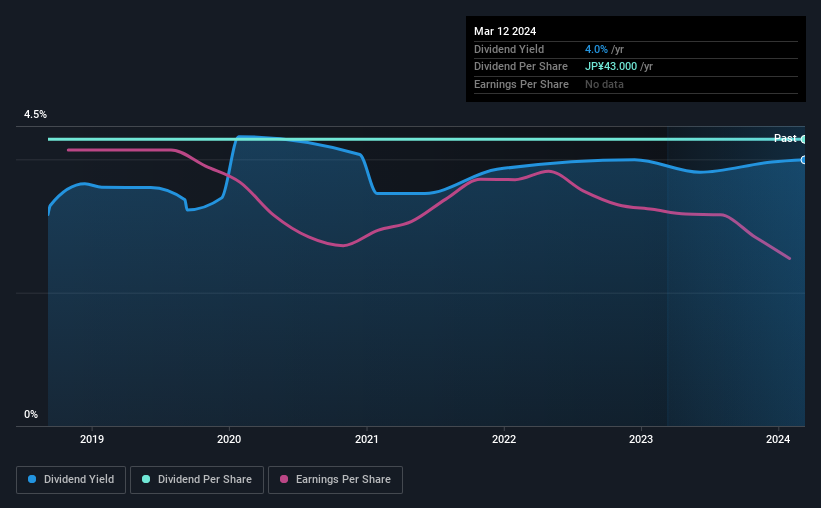Click the 4.0% dividend yield value
Image resolution: width=821 pixels, height=508 pixels.
596,49
